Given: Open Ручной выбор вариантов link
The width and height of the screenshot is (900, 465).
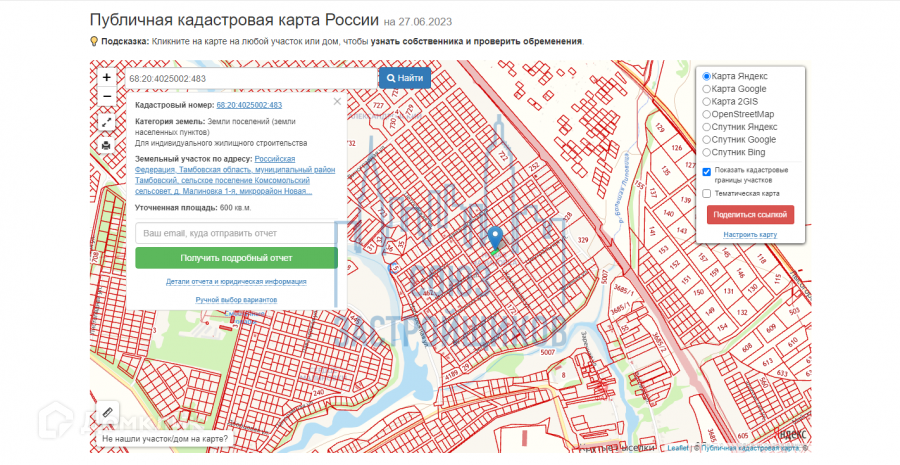Looking at the screenshot, I should [236, 300].
